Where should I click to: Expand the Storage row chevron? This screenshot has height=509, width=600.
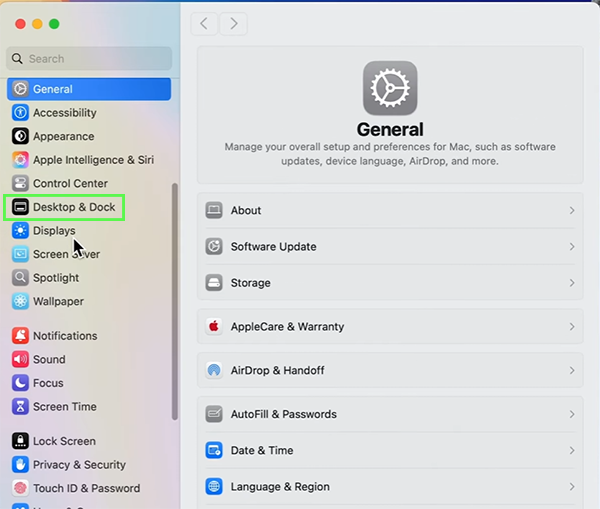pos(572,283)
